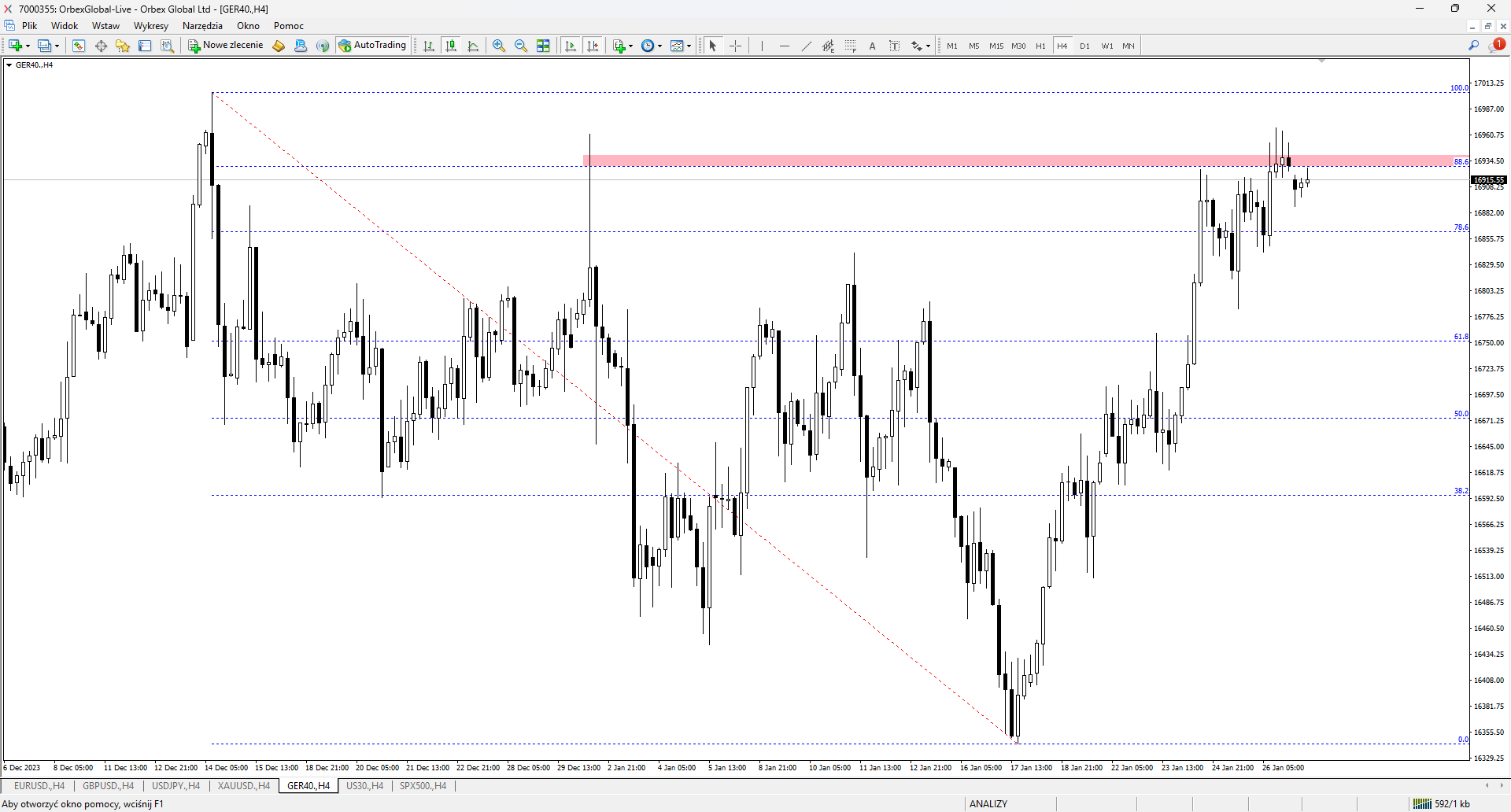Screen dimensions: 1511x812
Task: Expand the Indicators list dropdown arrow
Action: tap(630, 46)
